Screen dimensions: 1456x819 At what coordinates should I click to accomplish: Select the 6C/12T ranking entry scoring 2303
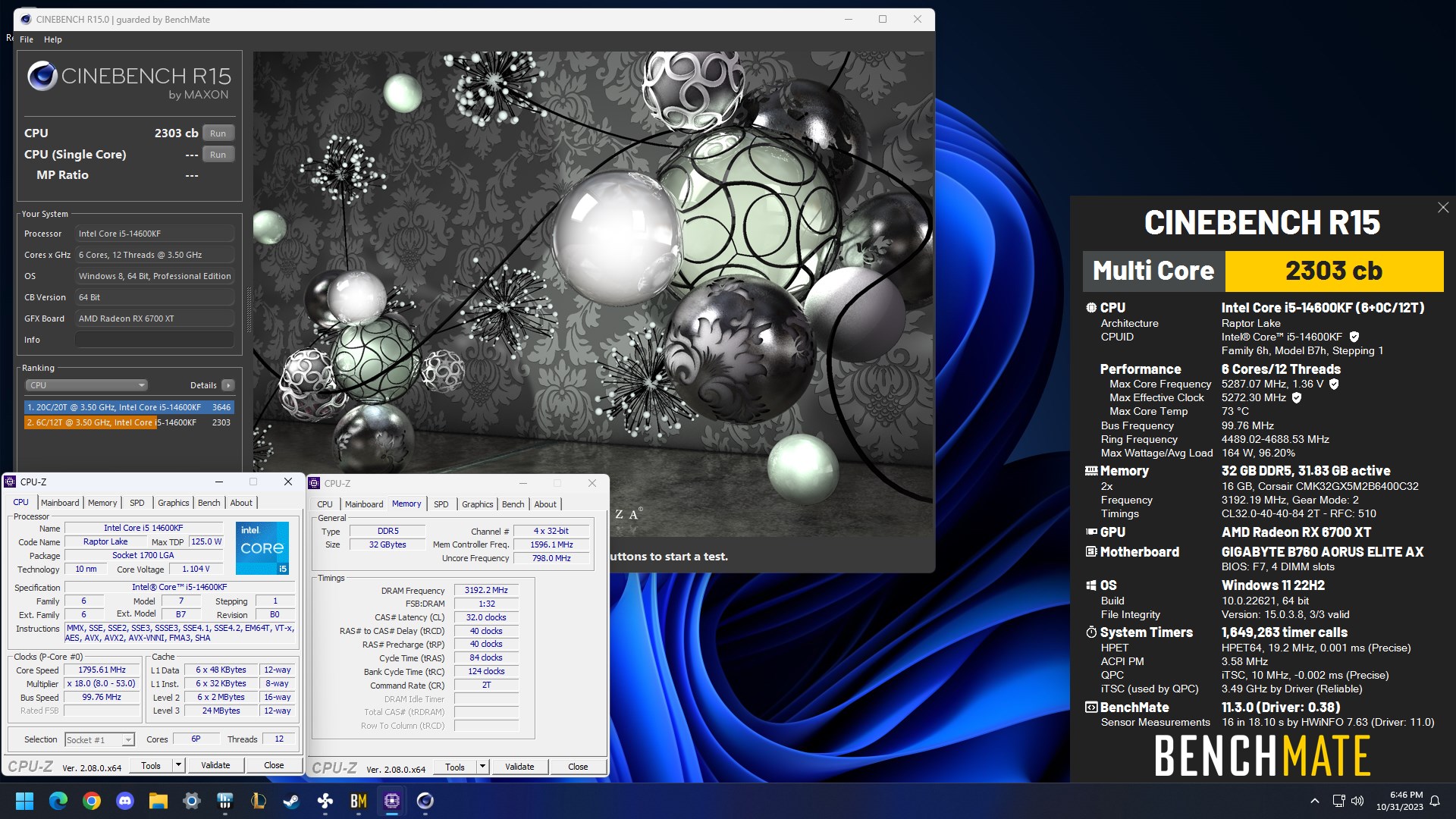click(x=129, y=422)
